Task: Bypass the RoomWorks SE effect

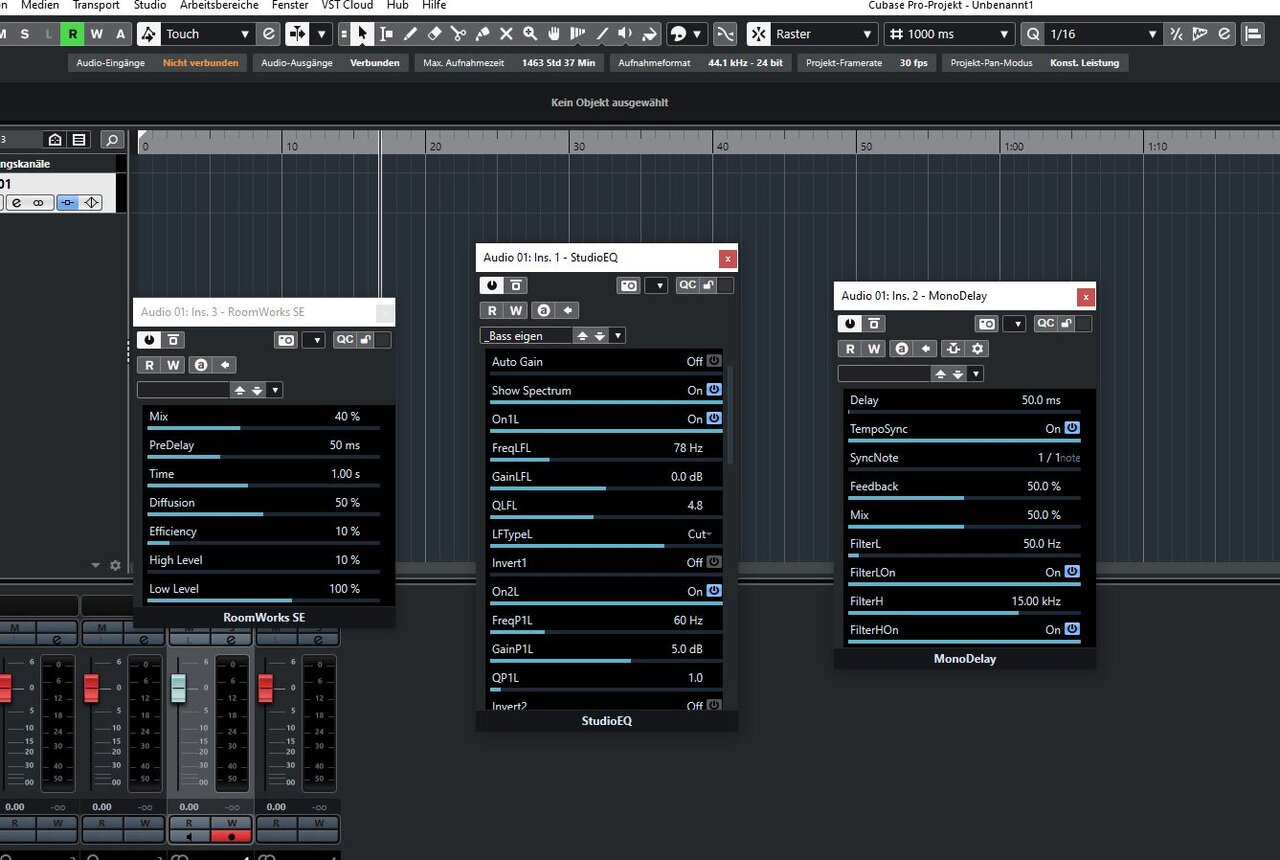Action: click(x=175, y=340)
